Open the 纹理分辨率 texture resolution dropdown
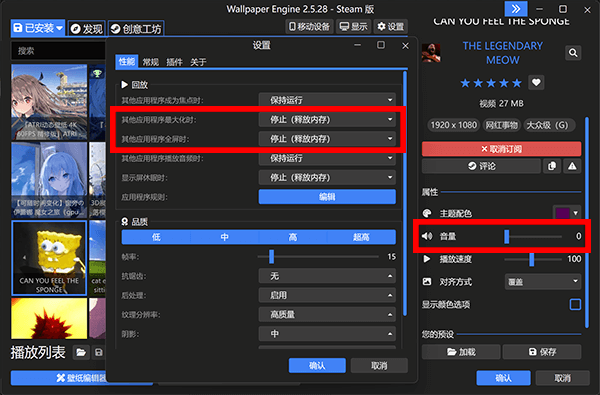 click(x=327, y=314)
